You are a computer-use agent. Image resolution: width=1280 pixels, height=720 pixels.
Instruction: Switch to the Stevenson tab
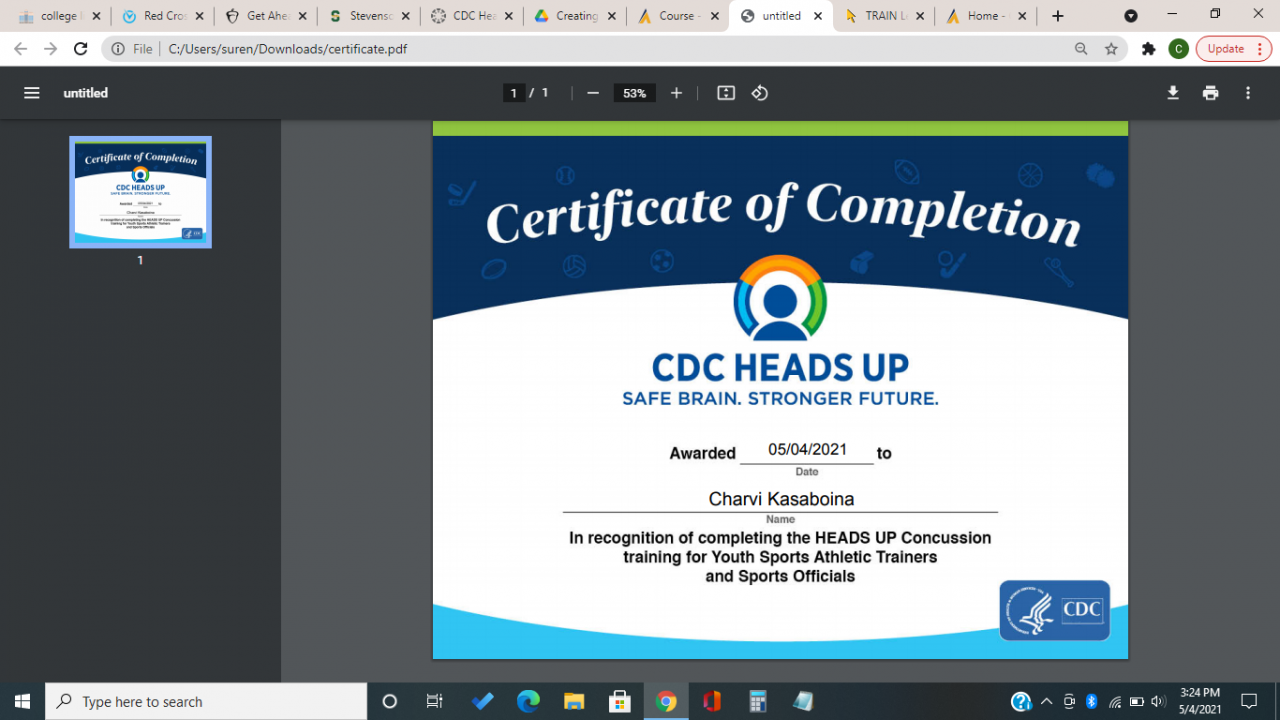pos(366,16)
